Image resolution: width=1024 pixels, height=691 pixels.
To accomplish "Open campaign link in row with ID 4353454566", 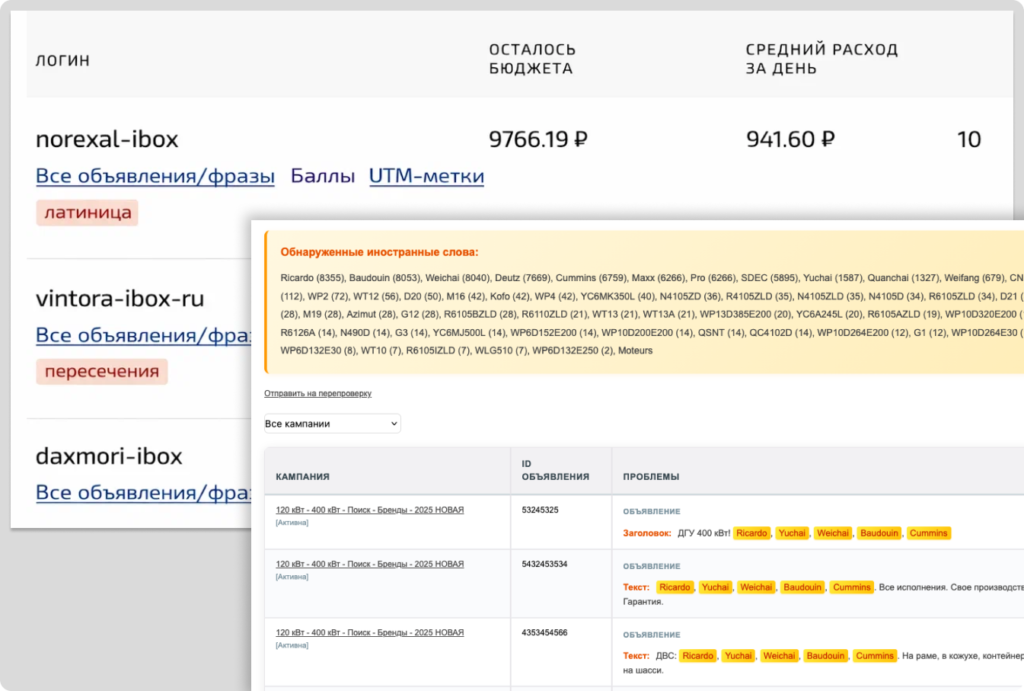I will 369,632.
